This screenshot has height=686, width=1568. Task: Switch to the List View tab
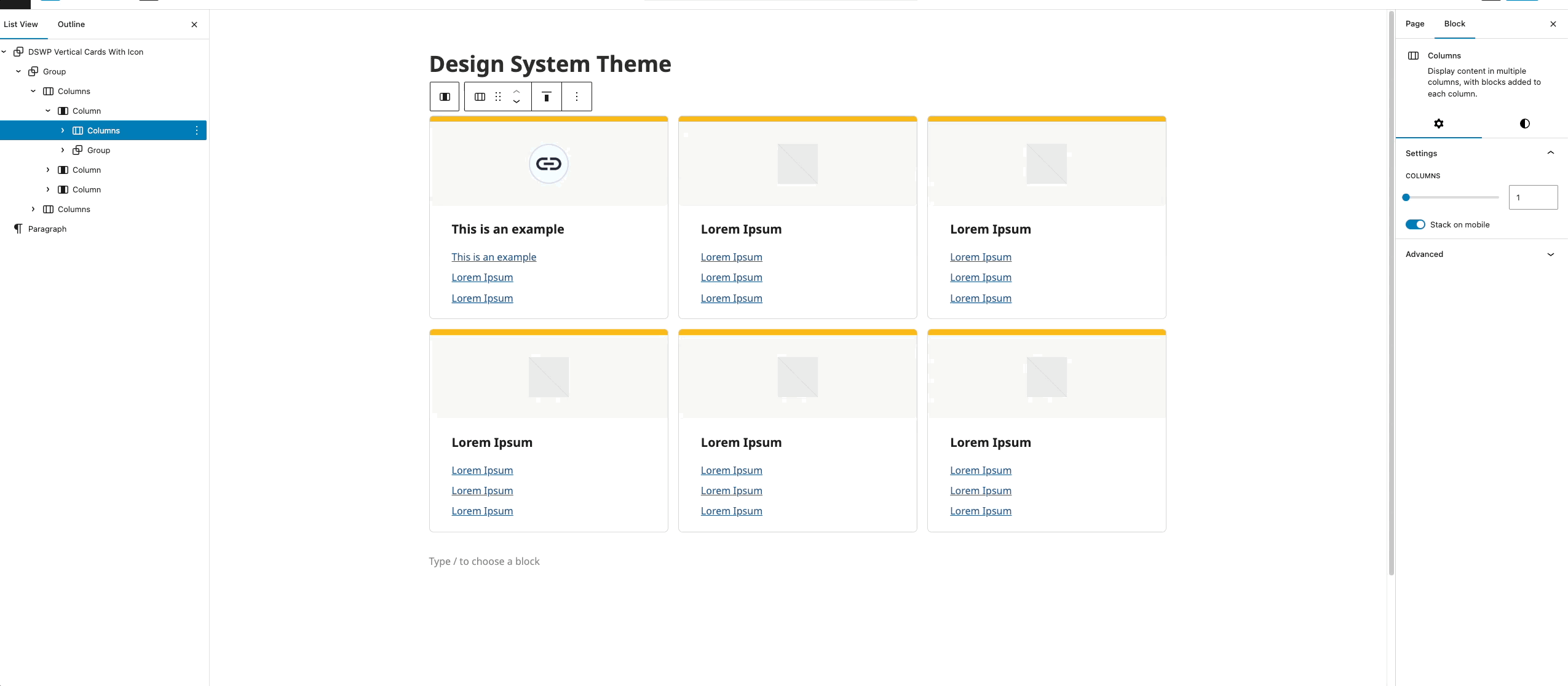pyautogui.click(x=21, y=25)
